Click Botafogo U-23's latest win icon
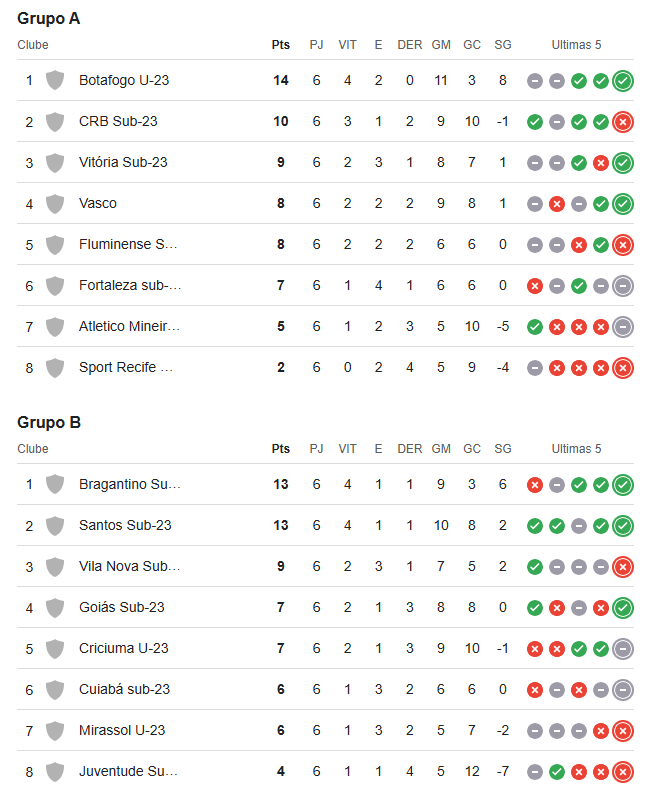The height and width of the screenshot is (803, 655). point(623,81)
